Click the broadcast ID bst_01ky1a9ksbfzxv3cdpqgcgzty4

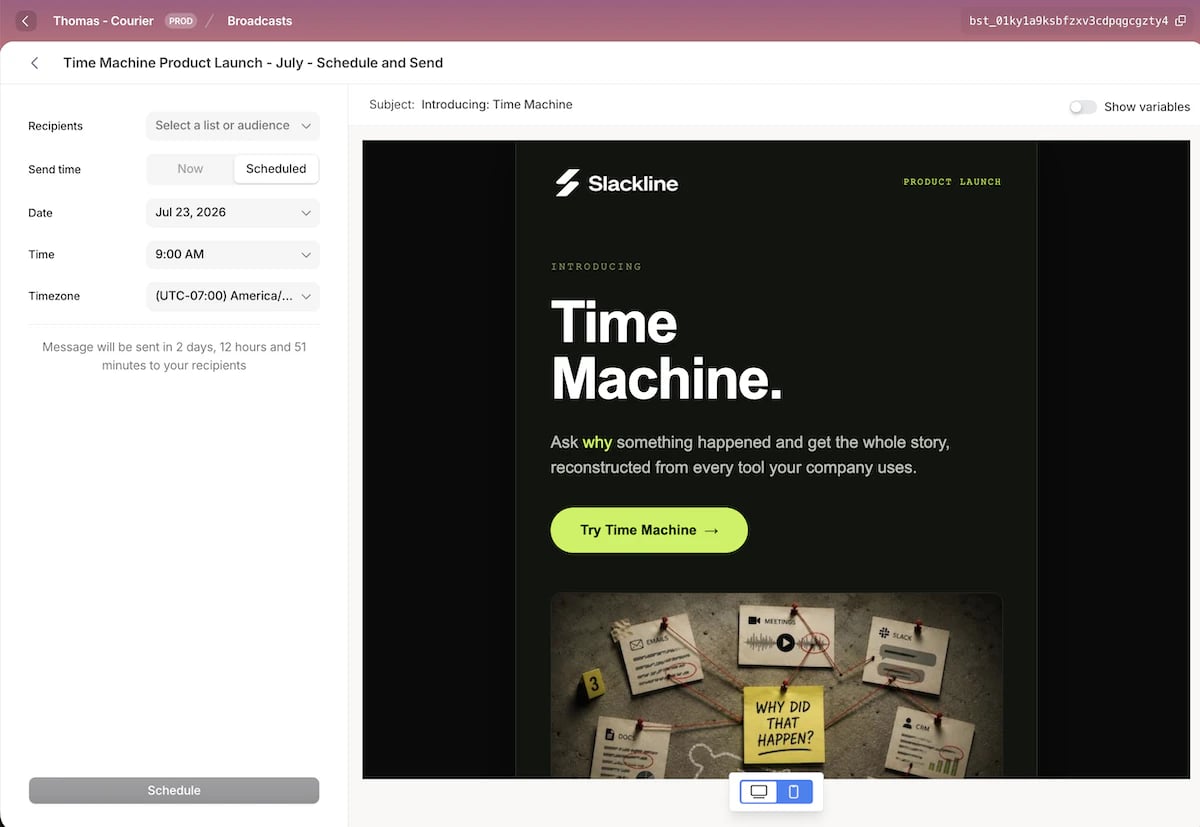(1068, 21)
